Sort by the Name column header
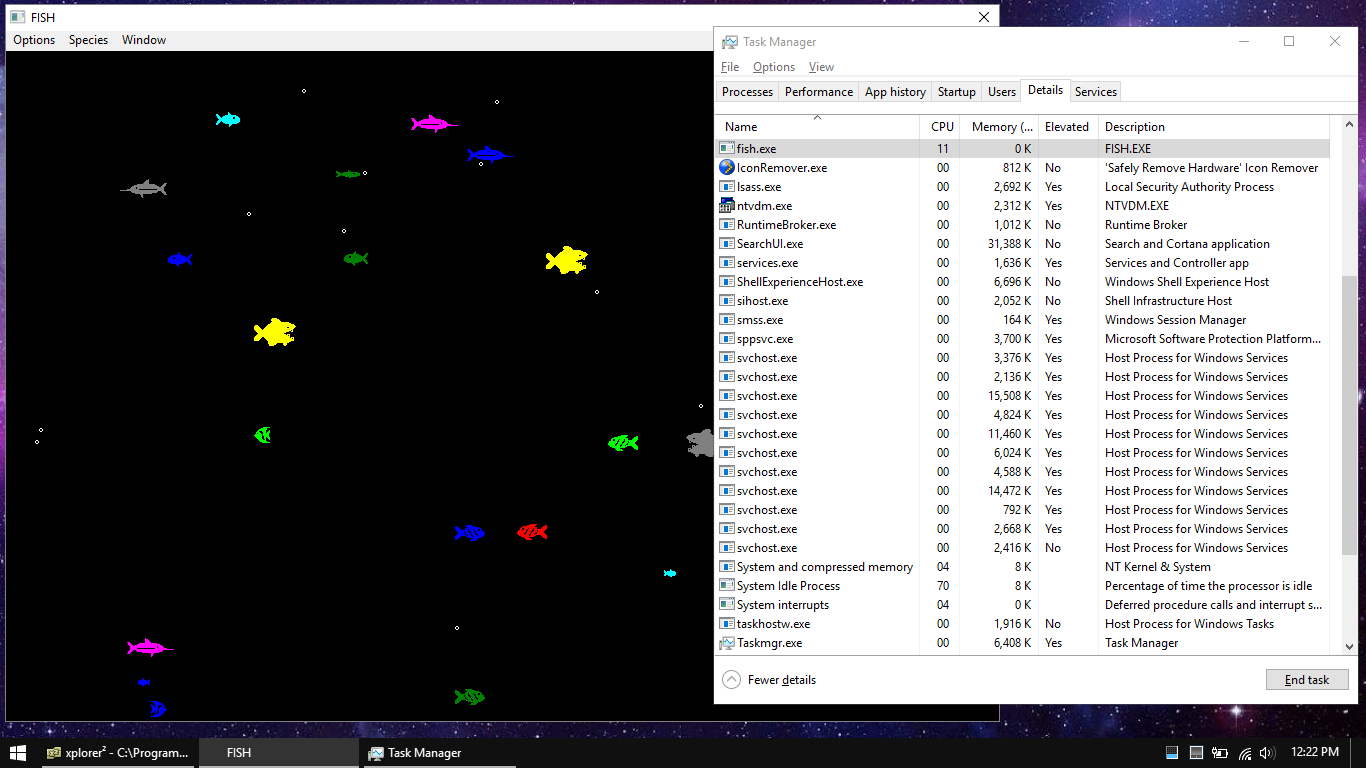The image size is (1366, 768). tap(819, 127)
